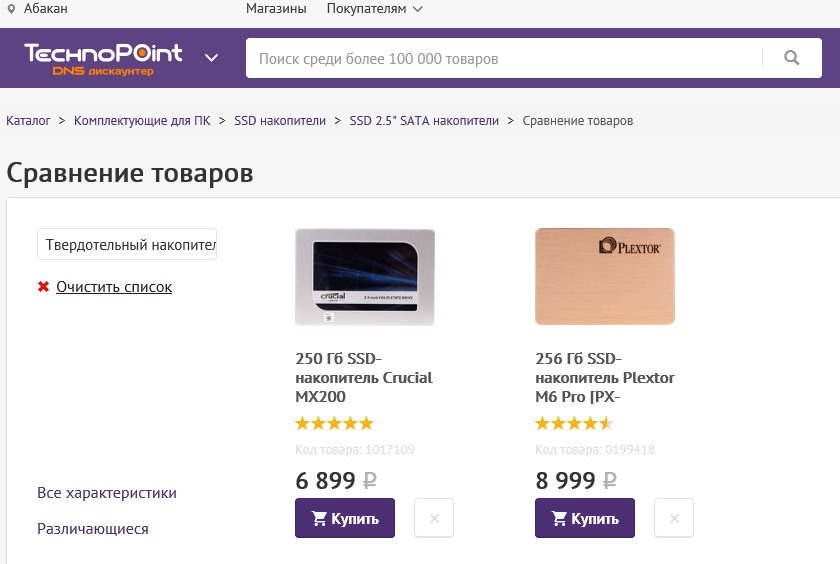
Task: Open the Plextor M6 Pro product image
Action: [605, 276]
